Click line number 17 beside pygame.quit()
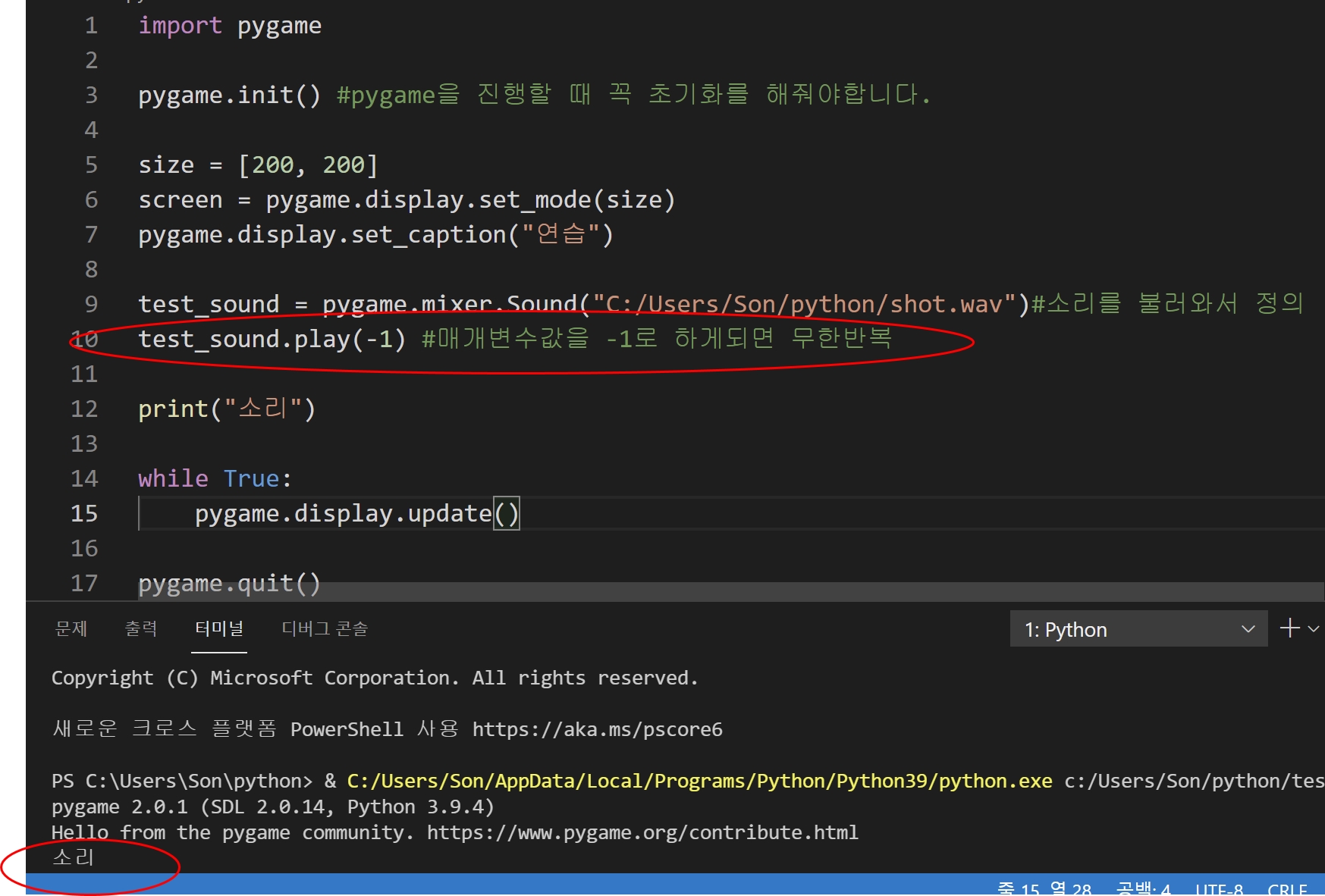Screen dimensions: 1325x896 [x=83, y=583]
